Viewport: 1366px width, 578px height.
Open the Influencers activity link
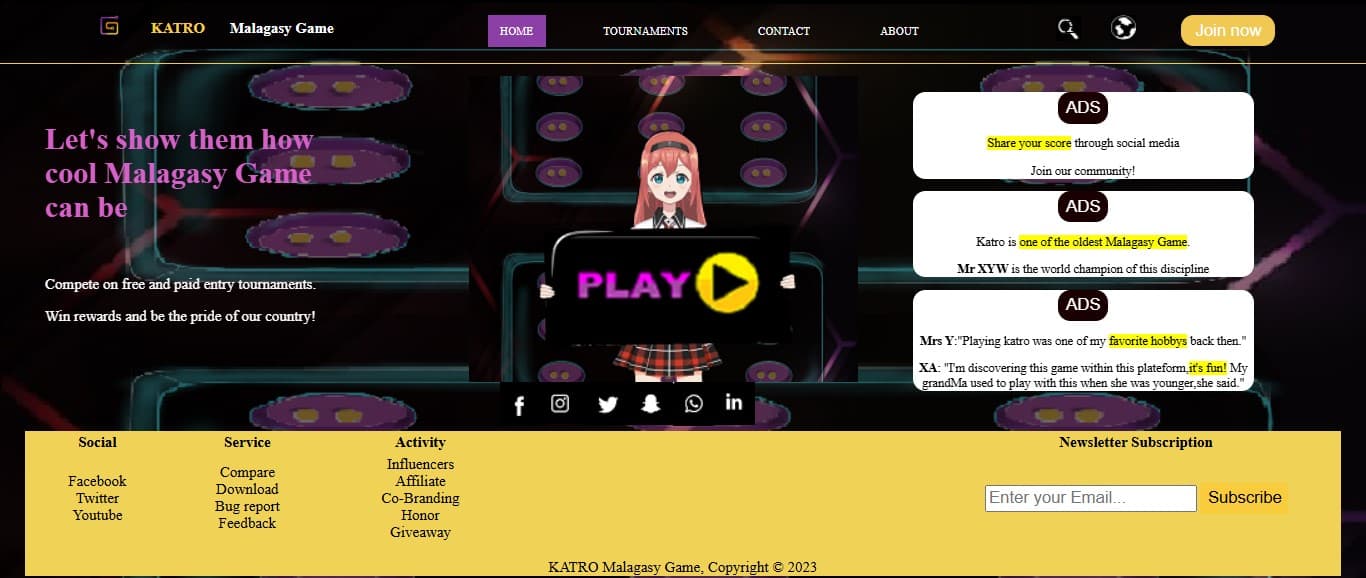click(420, 464)
